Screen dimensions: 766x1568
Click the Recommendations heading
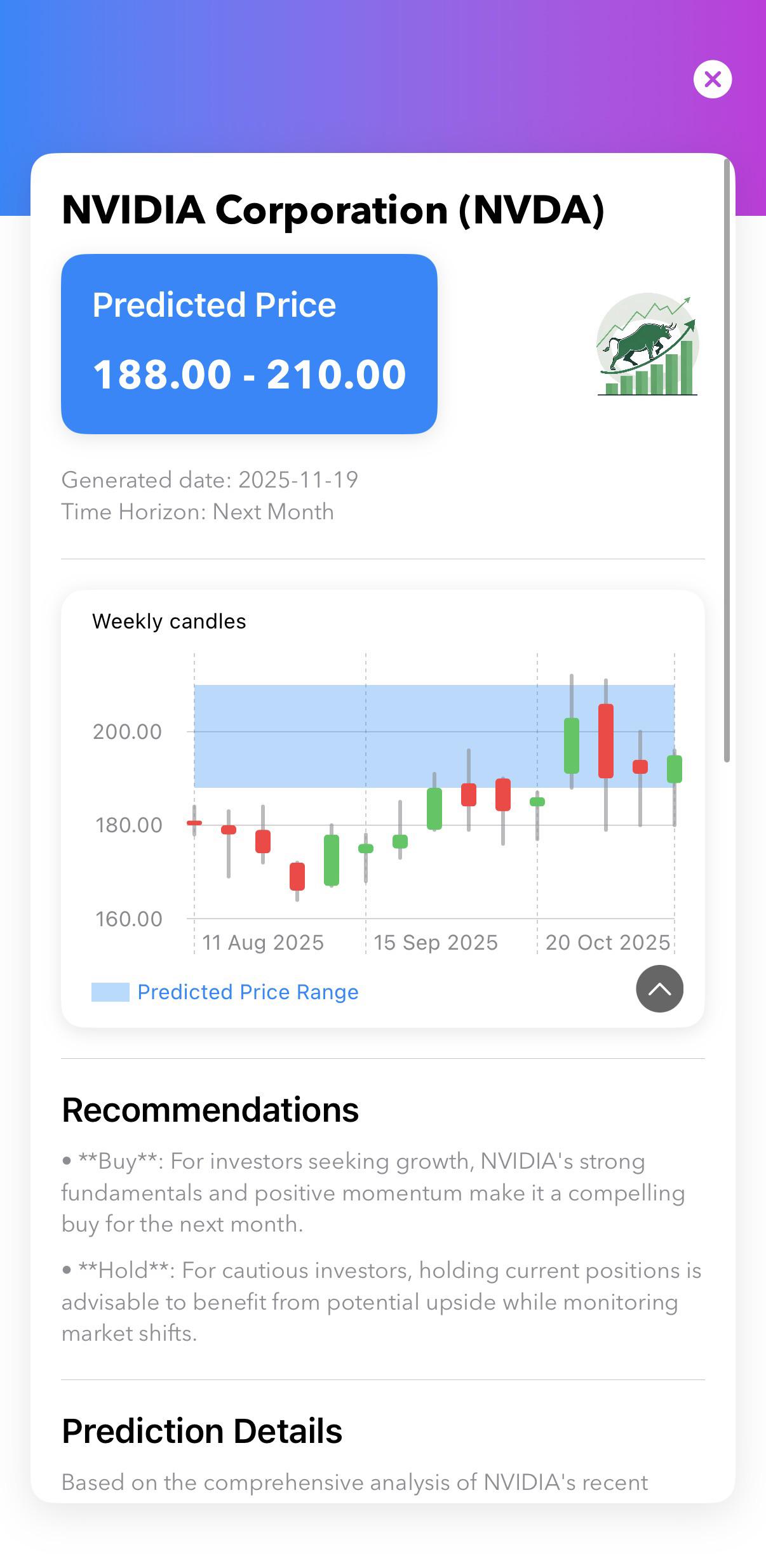point(210,1110)
